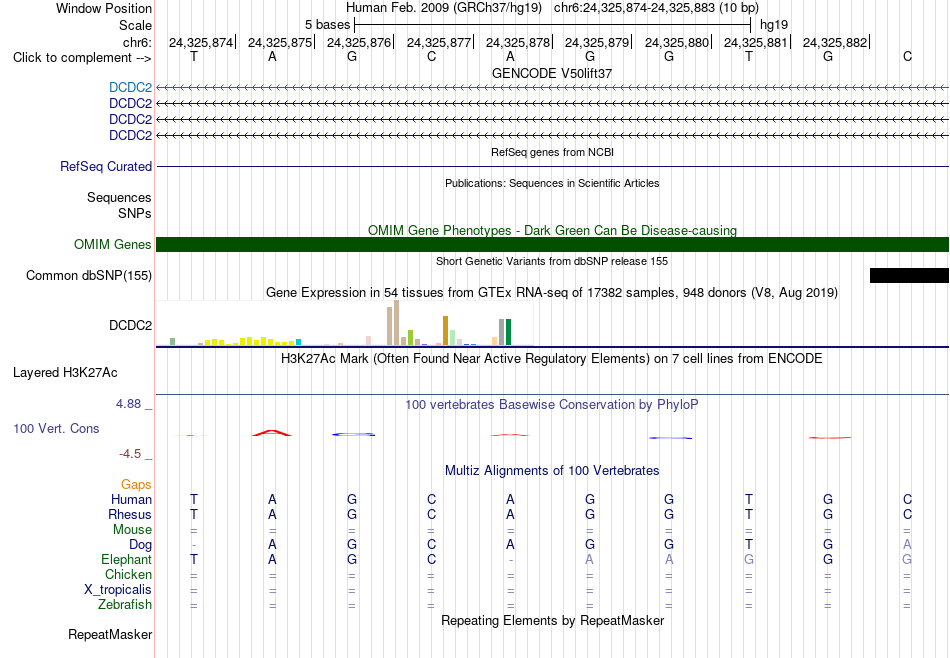Click the GTEx 'Gene Expression in 54 tissues' title
Screen dimensions: 950x658
tap(552, 293)
